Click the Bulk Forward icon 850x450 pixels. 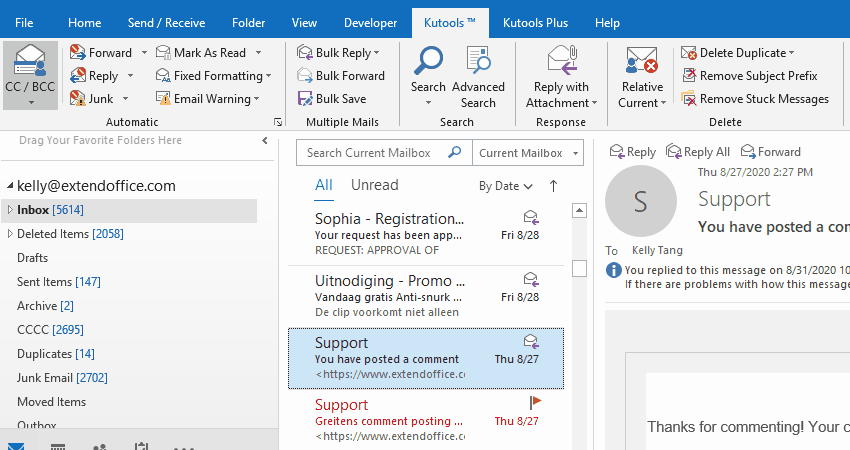pyautogui.click(x=305, y=75)
